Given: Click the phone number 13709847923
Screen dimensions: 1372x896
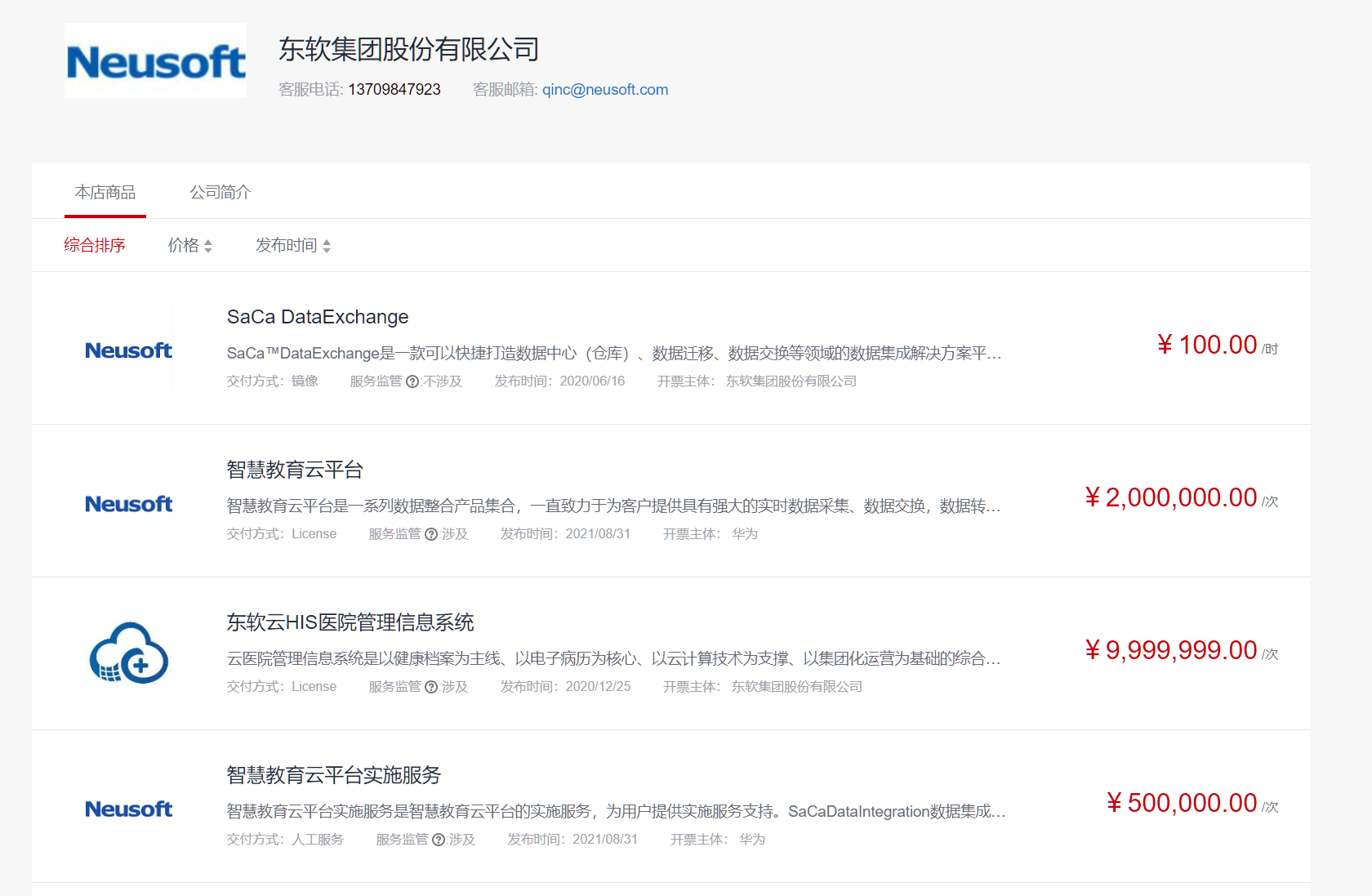Looking at the screenshot, I should point(394,90).
